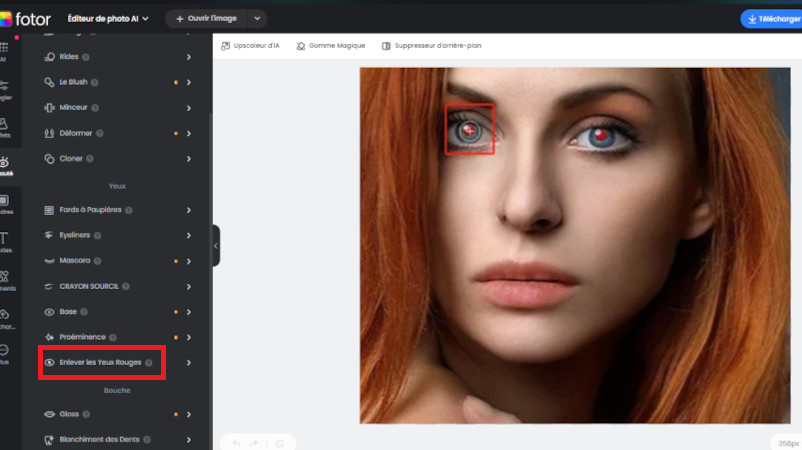This screenshot has width=802, height=450.
Task: Select the Gomme Magique tool
Action: (330, 46)
